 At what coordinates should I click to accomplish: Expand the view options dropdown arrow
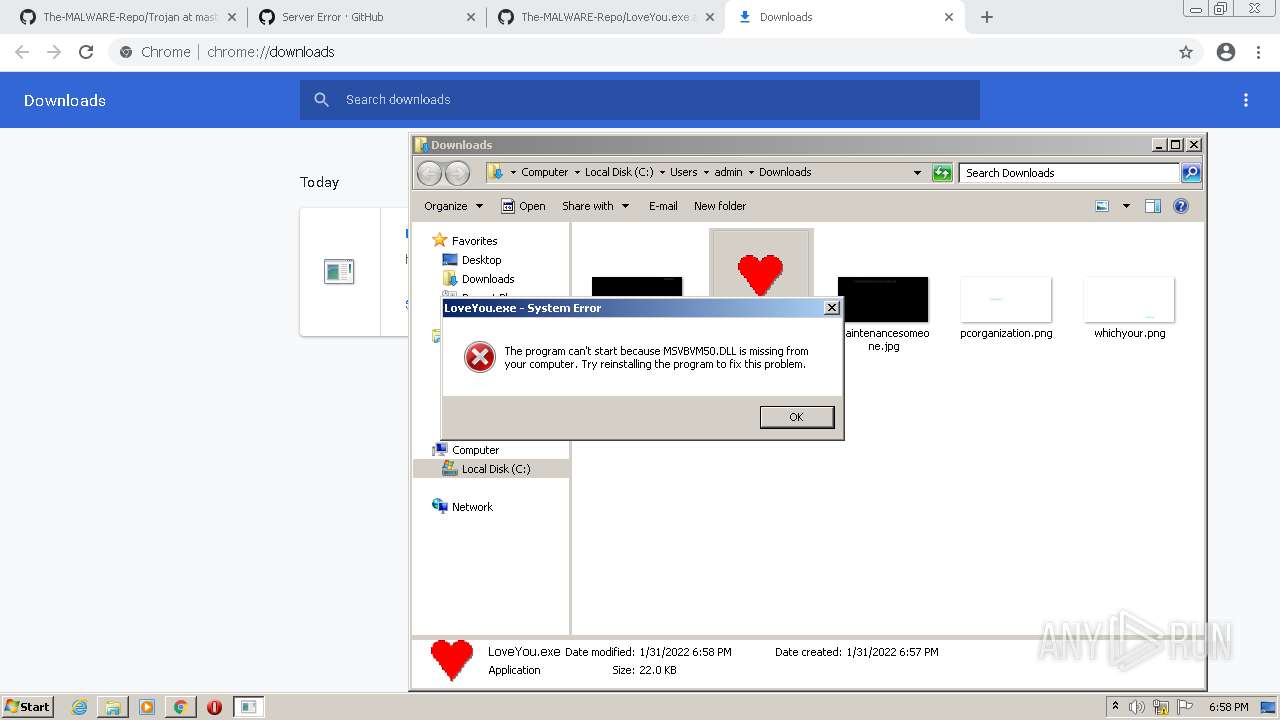1126,206
